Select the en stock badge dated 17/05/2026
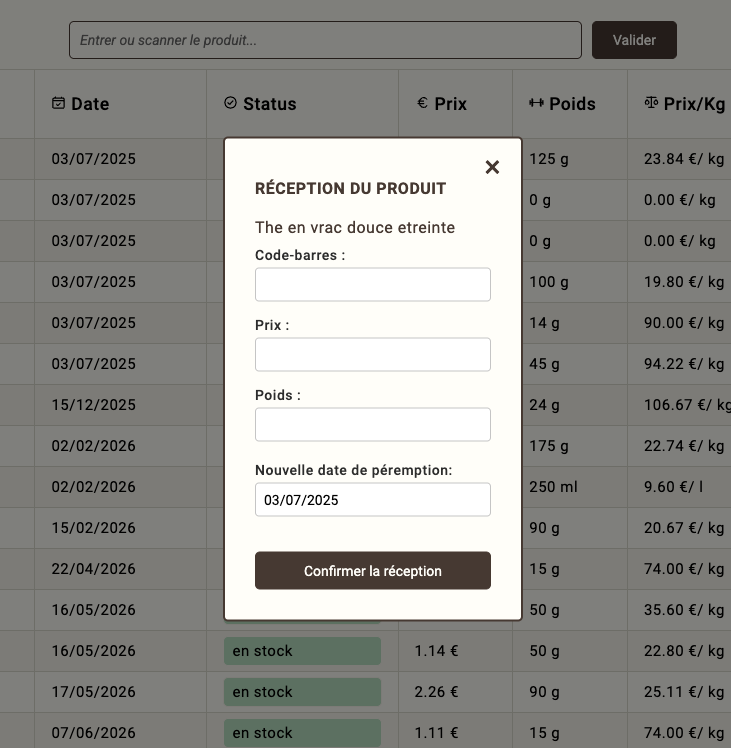Viewport: 731px width, 748px height. pyautogui.click(x=302, y=692)
